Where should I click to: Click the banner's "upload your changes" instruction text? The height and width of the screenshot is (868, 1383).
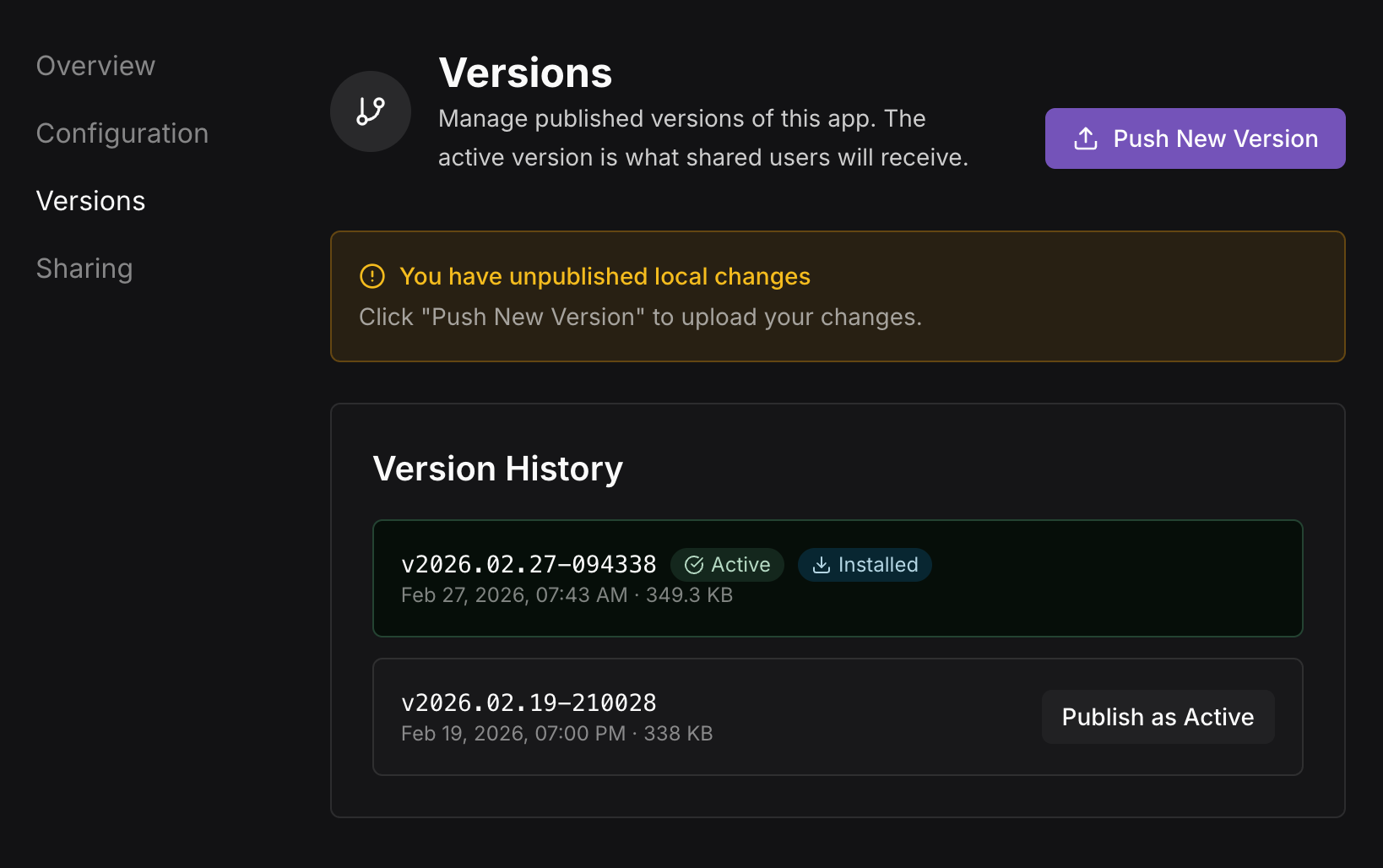pos(640,317)
